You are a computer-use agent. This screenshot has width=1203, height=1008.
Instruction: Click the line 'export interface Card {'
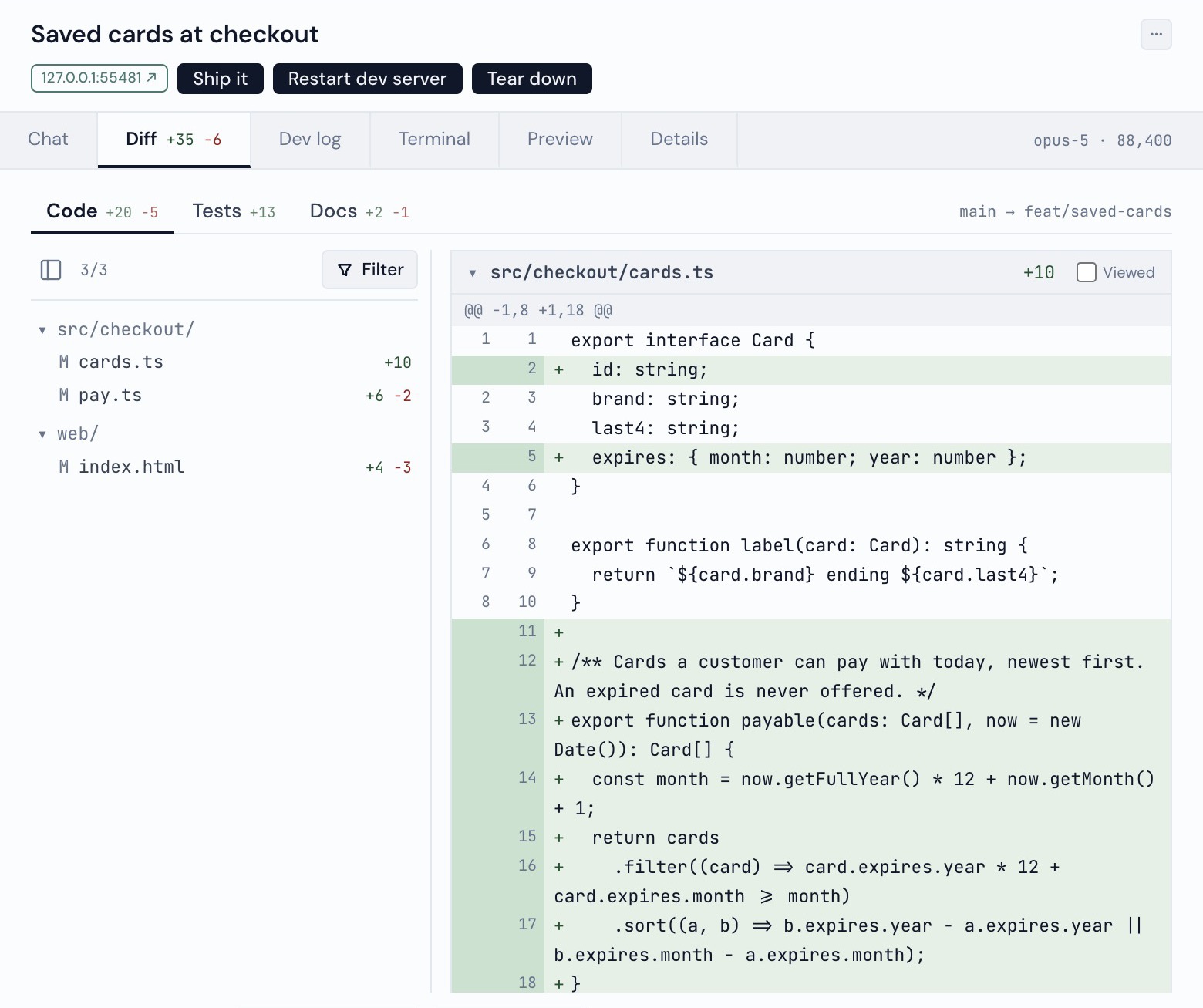click(x=811, y=340)
